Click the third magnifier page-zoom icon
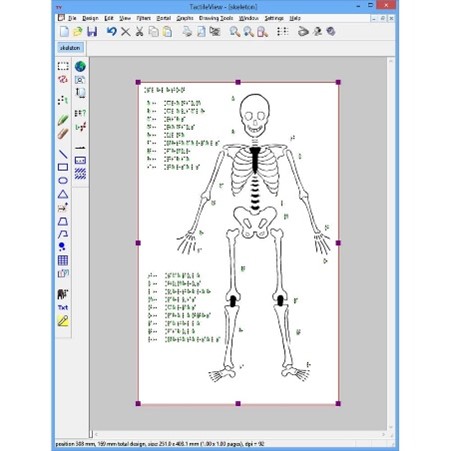 [262, 32]
